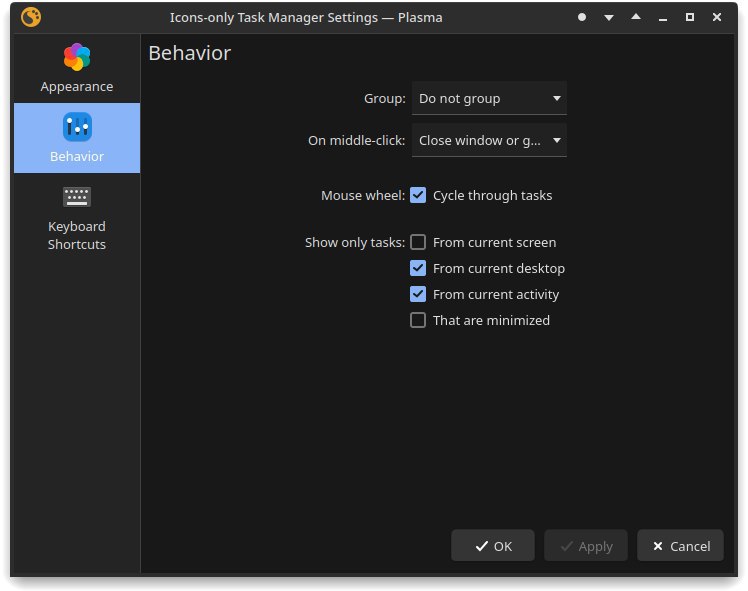Click the Behavior page heading
Screen dimensions: 748x591
[x=190, y=53]
